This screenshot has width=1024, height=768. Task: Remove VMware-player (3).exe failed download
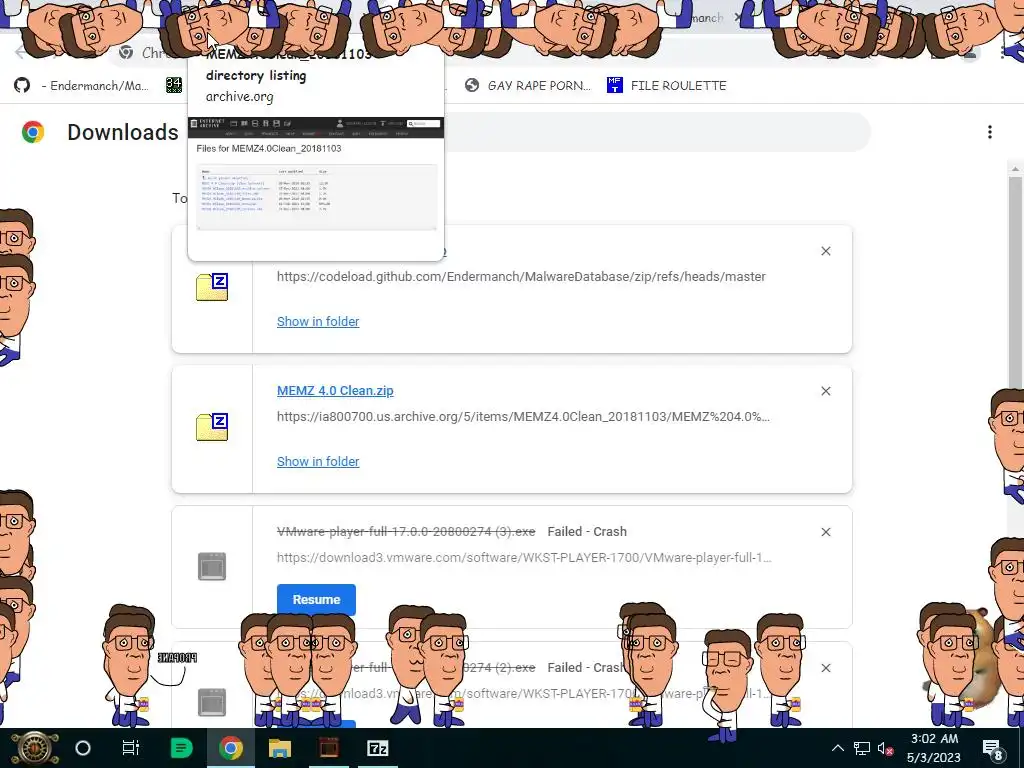[x=825, y=532]
